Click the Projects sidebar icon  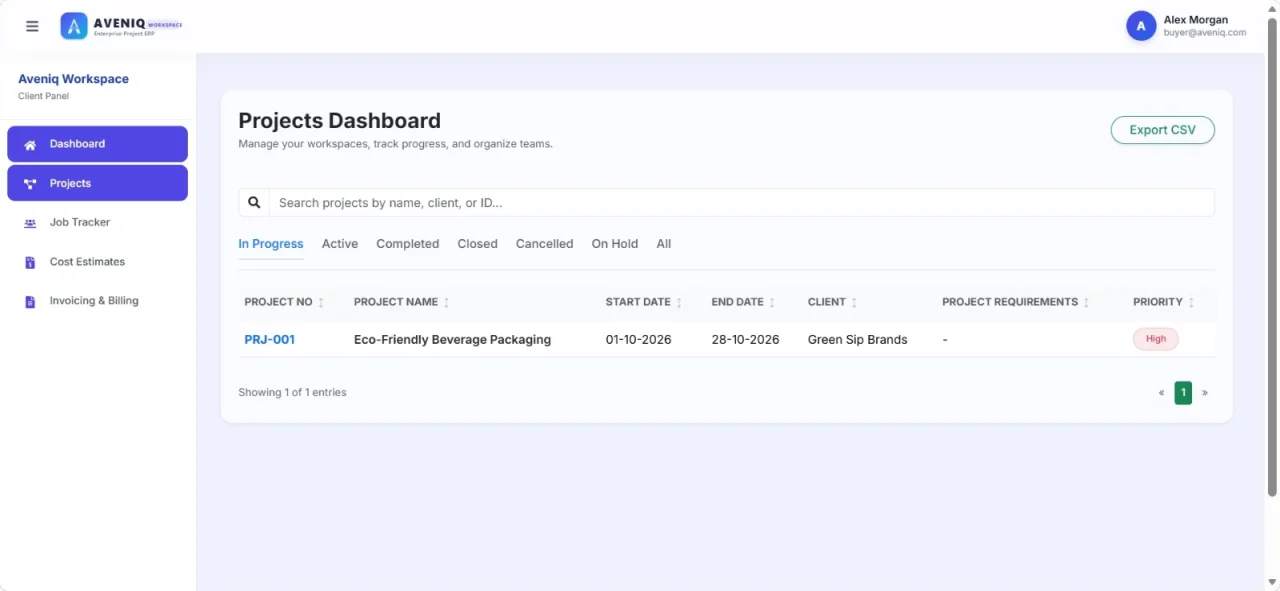[x=30, y=184]
